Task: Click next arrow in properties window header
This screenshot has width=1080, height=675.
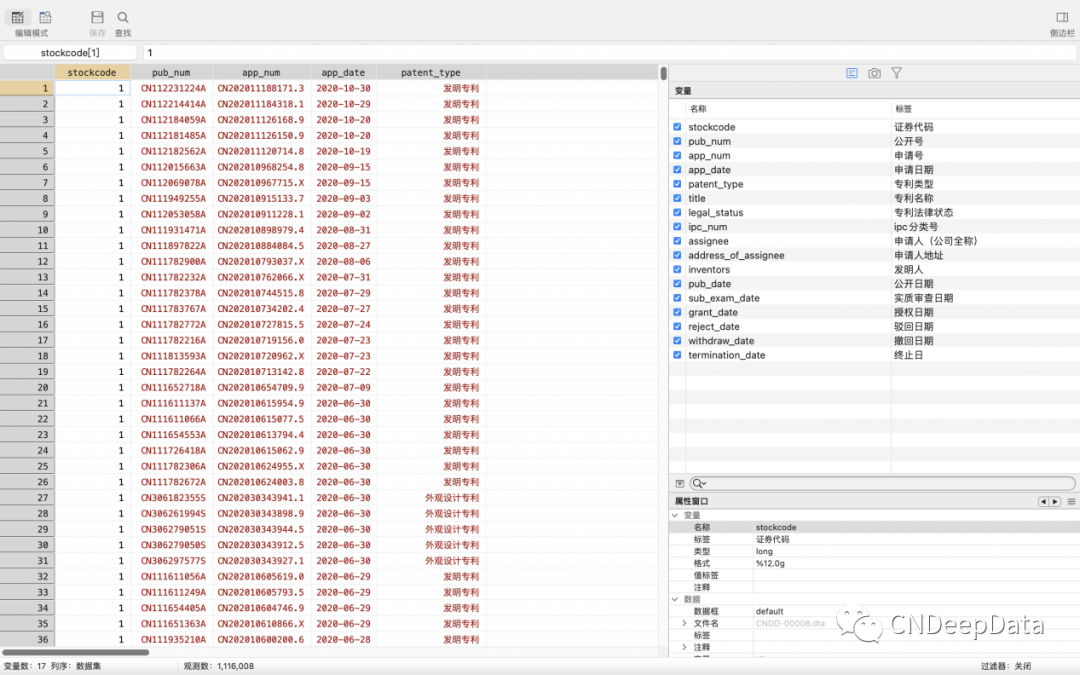Action: (x=1055, y=501)
